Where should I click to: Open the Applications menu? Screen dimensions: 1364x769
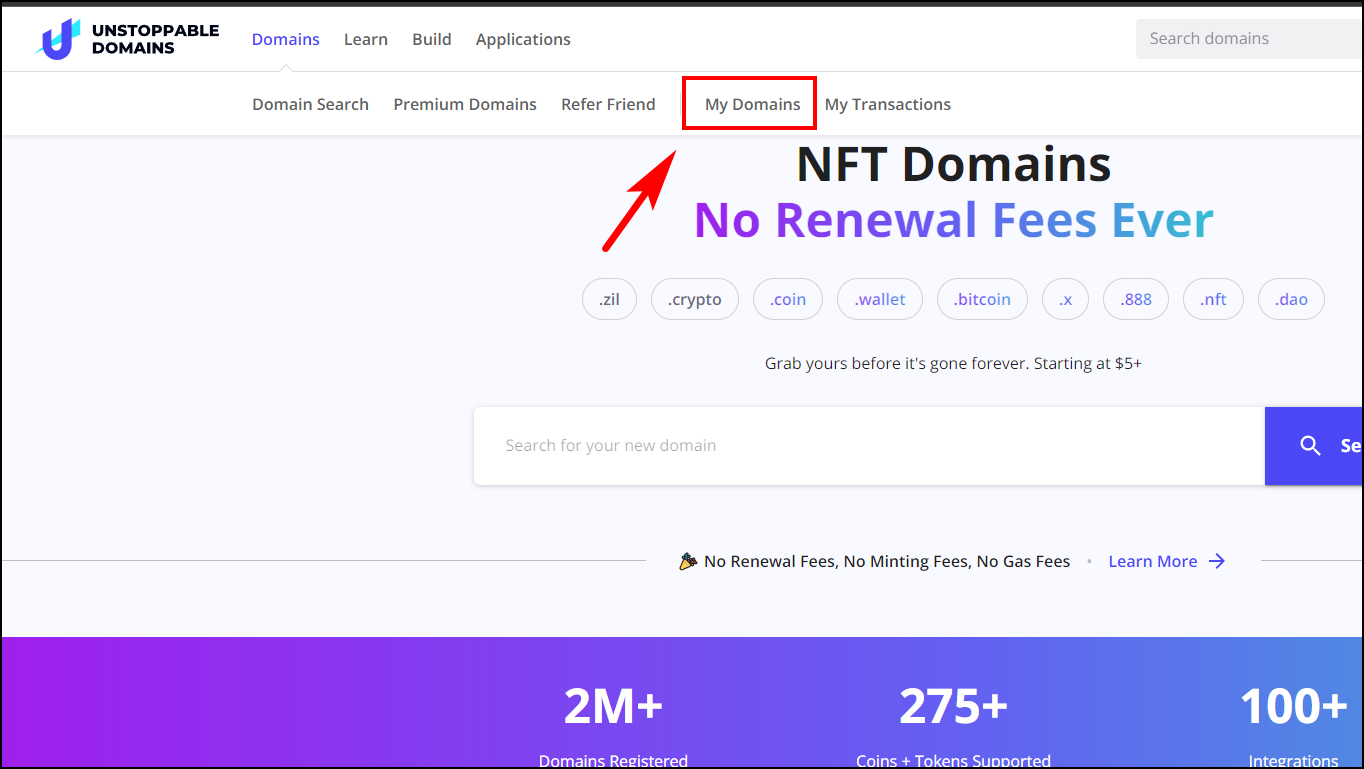tap(523, 39)
